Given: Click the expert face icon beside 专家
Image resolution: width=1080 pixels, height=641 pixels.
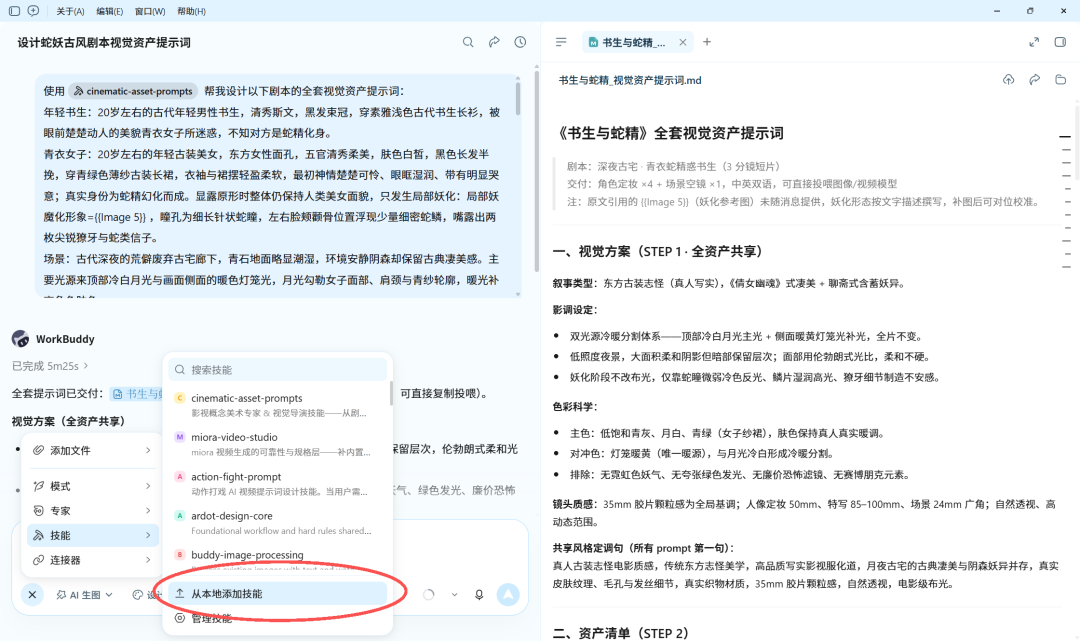Looking at the screenshot, I should tap(39, 511).
